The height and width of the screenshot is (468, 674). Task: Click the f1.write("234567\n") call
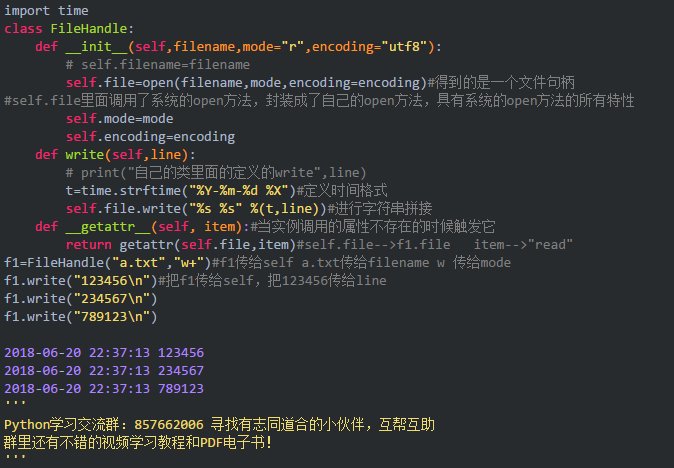tap(80, 299)
